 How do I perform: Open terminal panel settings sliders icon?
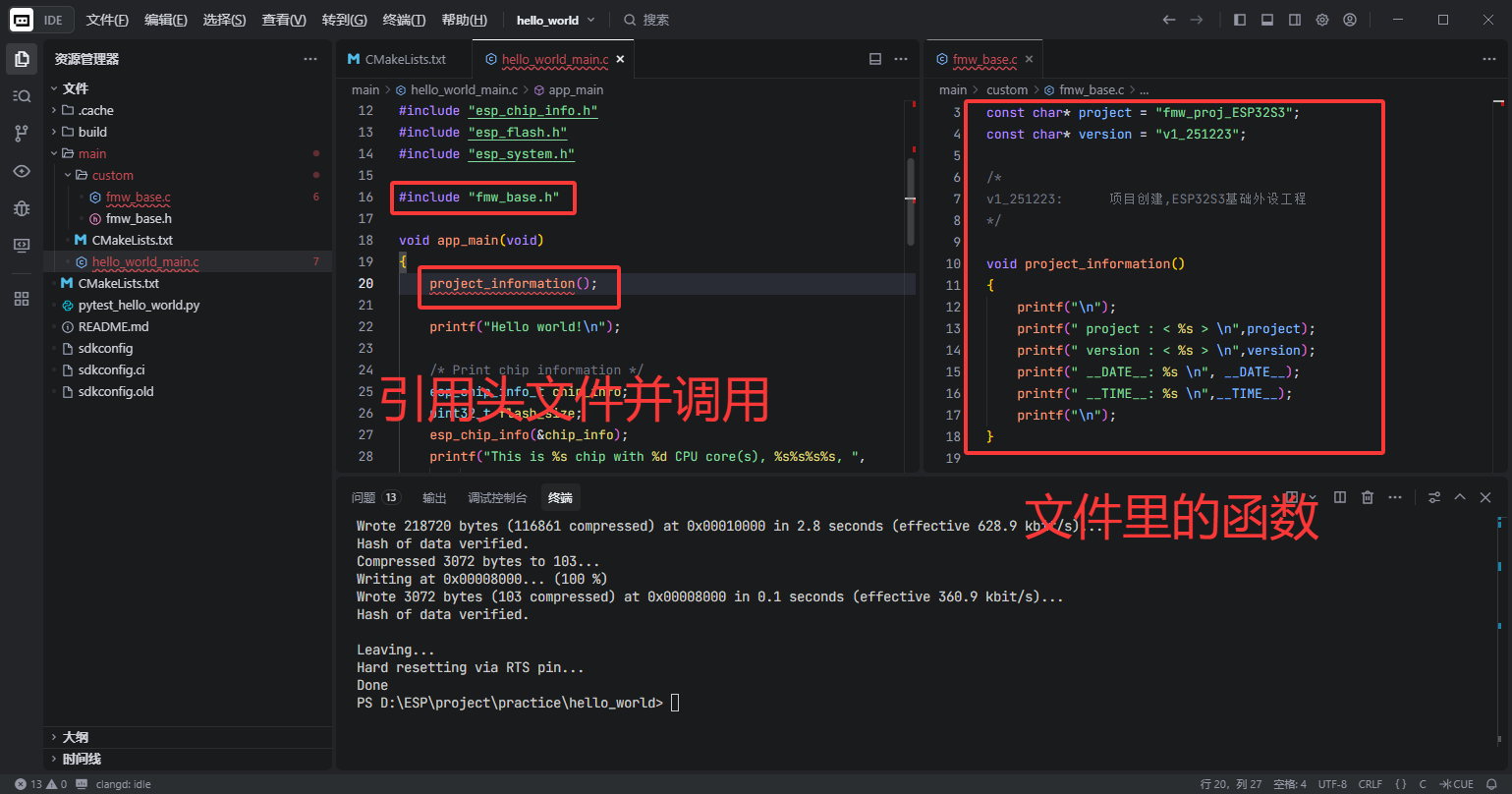click(1434, 497)
